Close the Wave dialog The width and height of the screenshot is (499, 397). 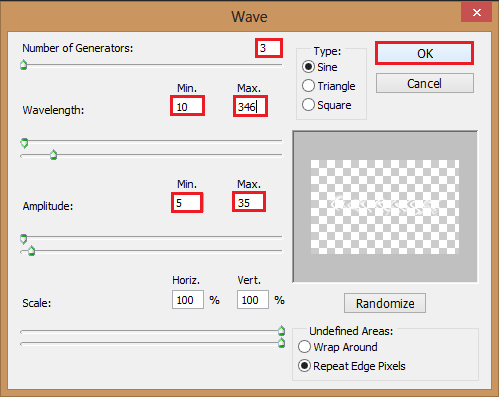click(x=476, y=13)
